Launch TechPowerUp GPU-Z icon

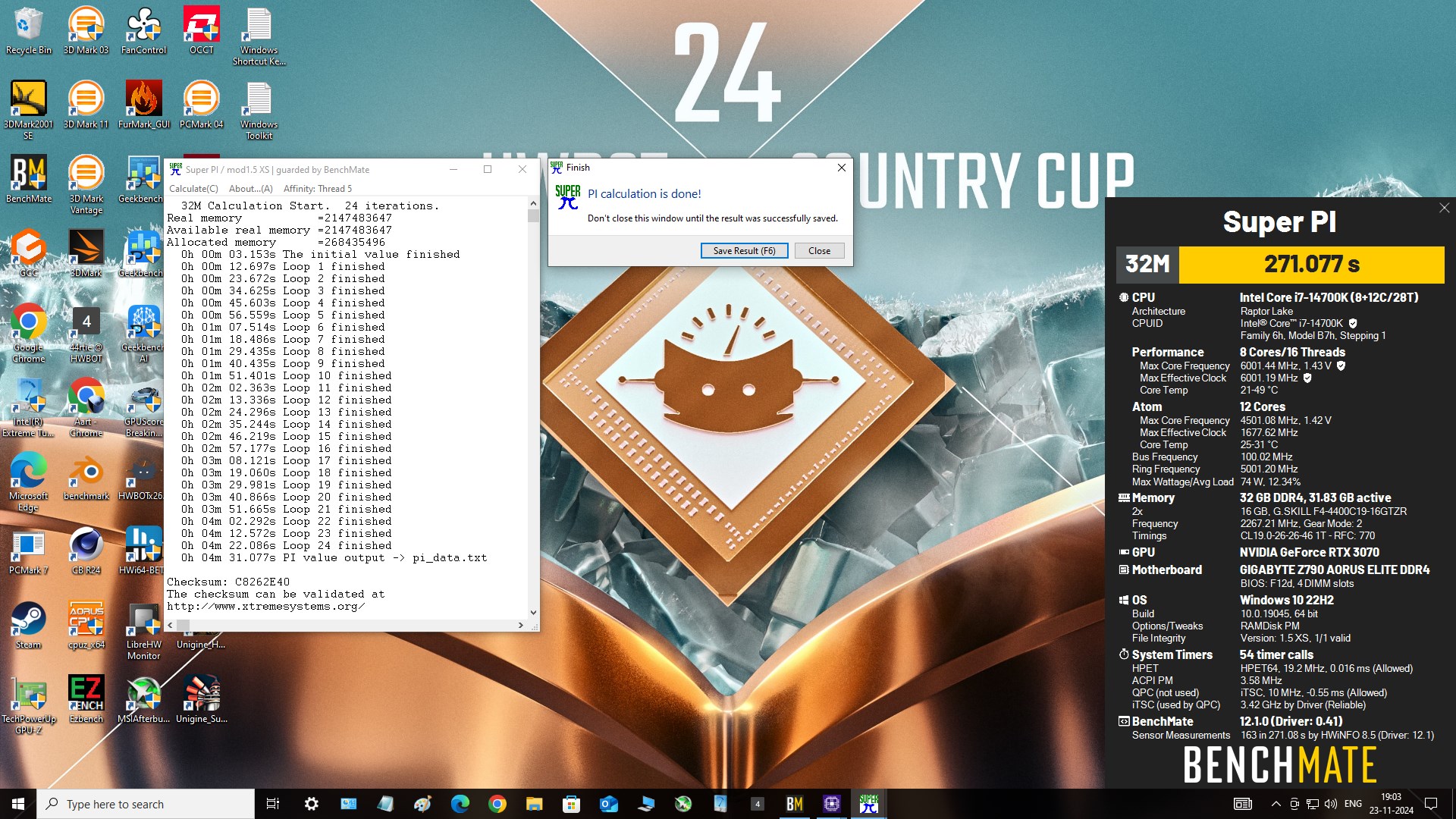point(28,705)
